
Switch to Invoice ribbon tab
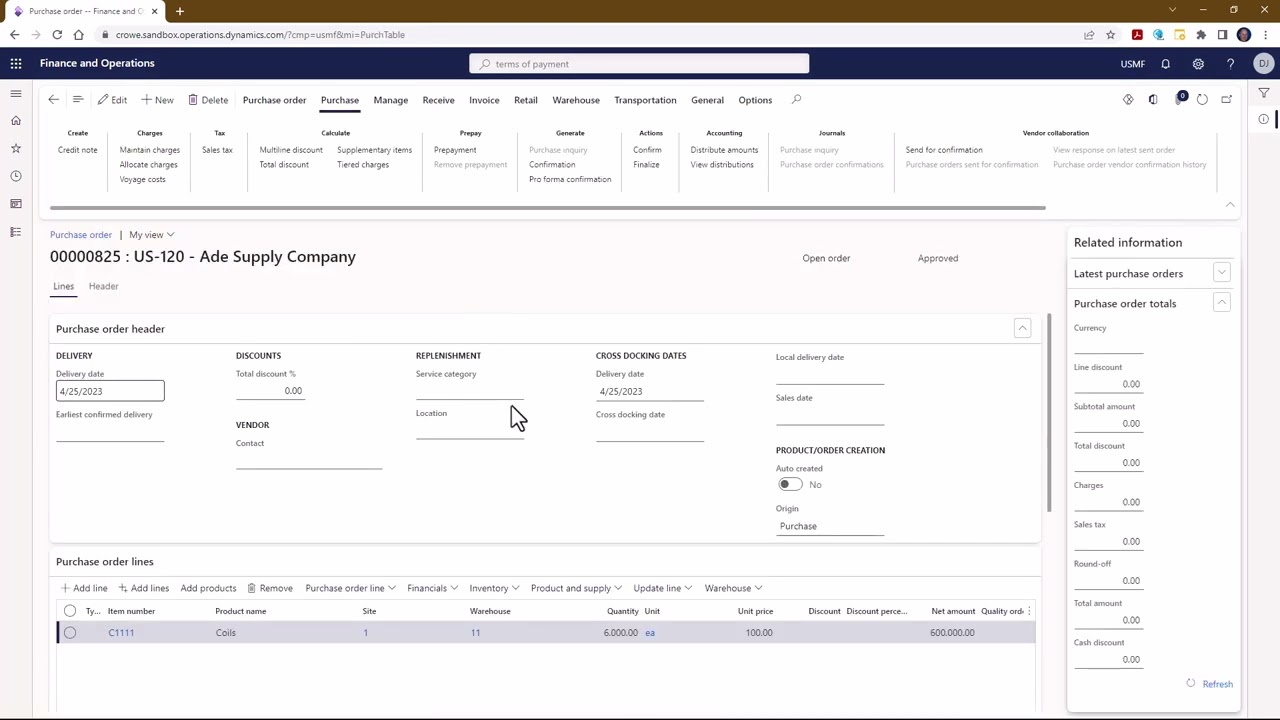(484, 100)
